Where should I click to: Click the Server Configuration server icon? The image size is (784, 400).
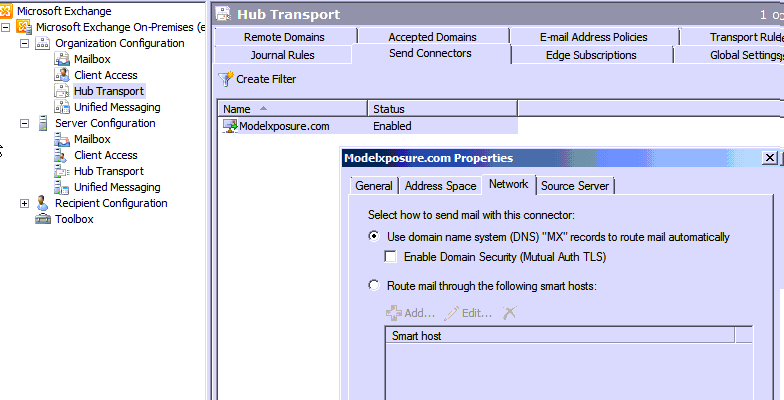pos(43,123)
